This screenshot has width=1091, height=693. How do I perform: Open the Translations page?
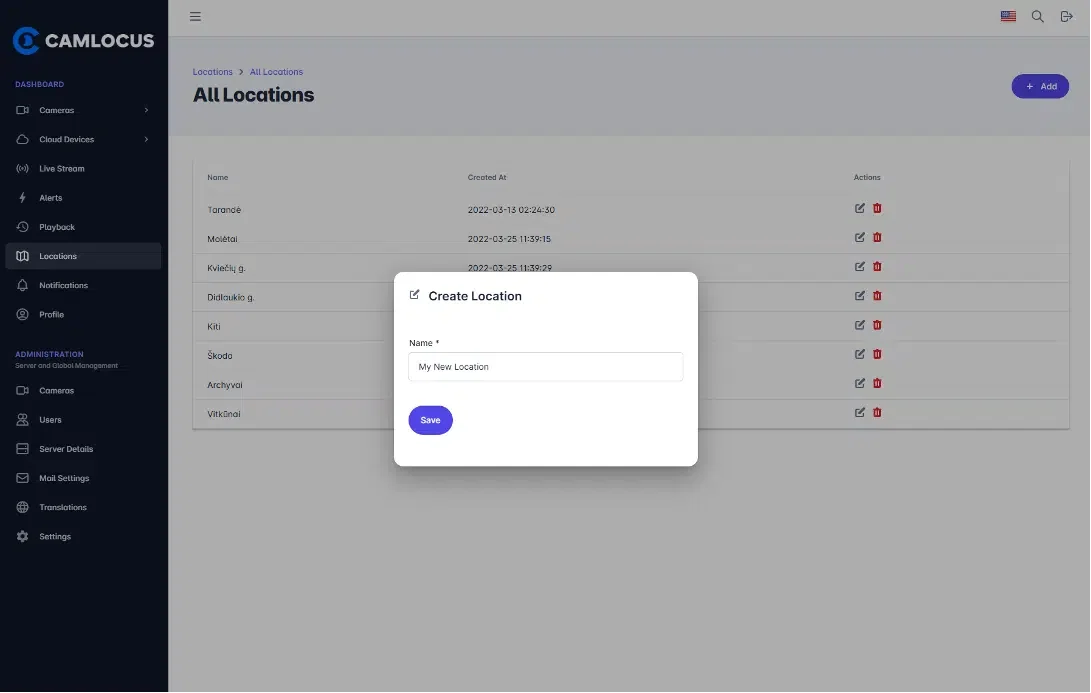tap(83, 507)
